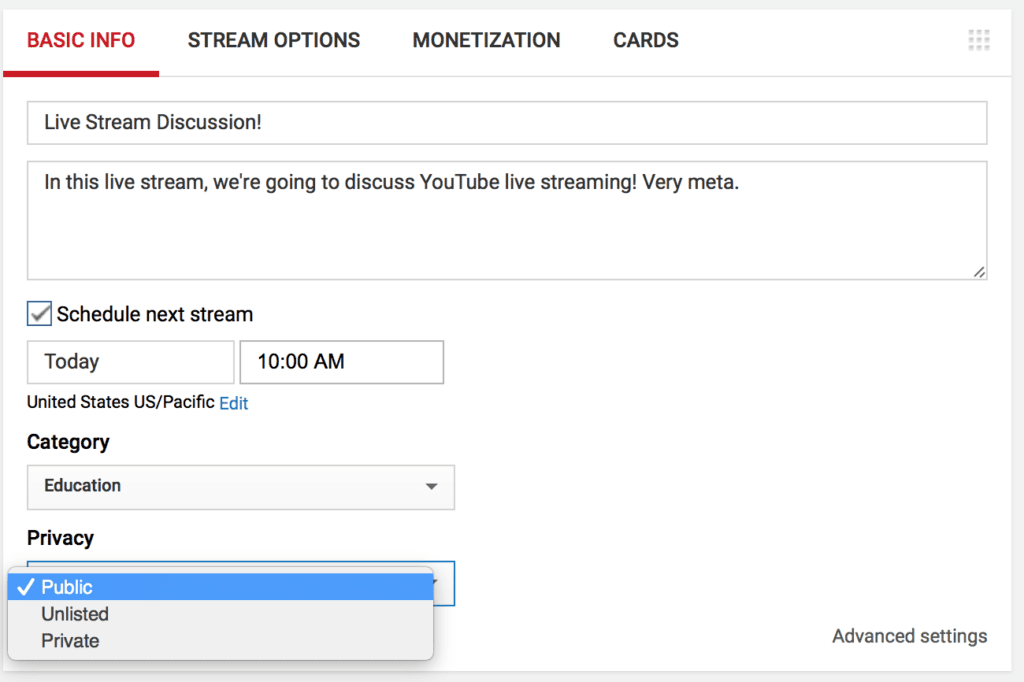Open the grid handle icon beside the tabs
1024x682 pixels.
(x=978, y=41)
